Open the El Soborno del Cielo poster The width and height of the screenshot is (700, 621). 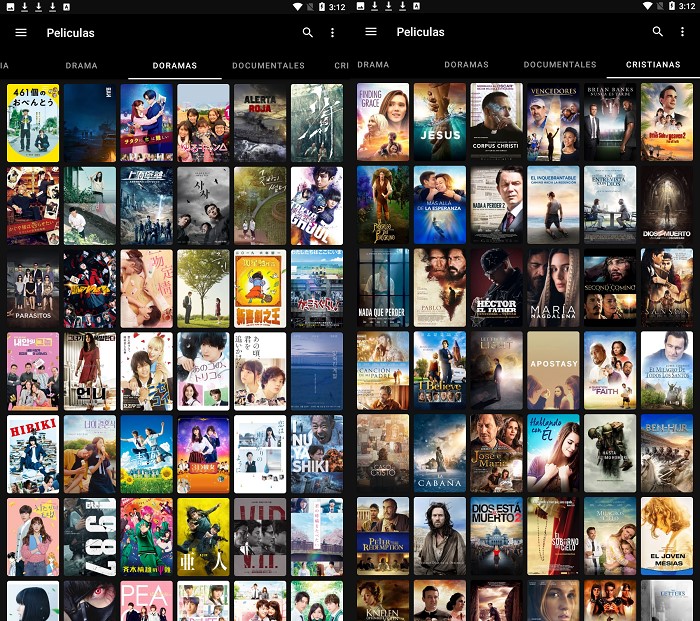553,536
